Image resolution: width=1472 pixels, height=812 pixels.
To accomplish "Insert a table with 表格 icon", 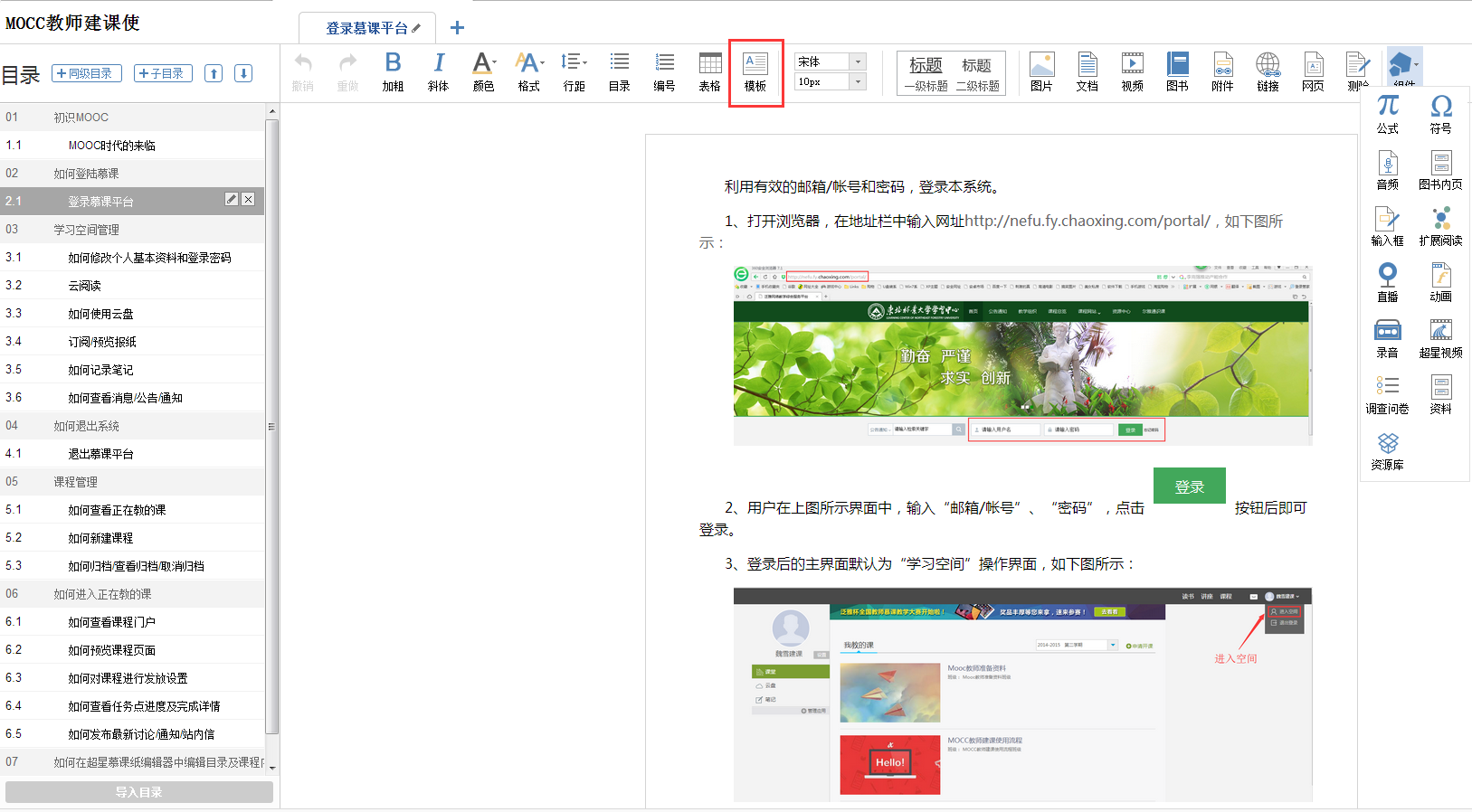I will (710, 71).
